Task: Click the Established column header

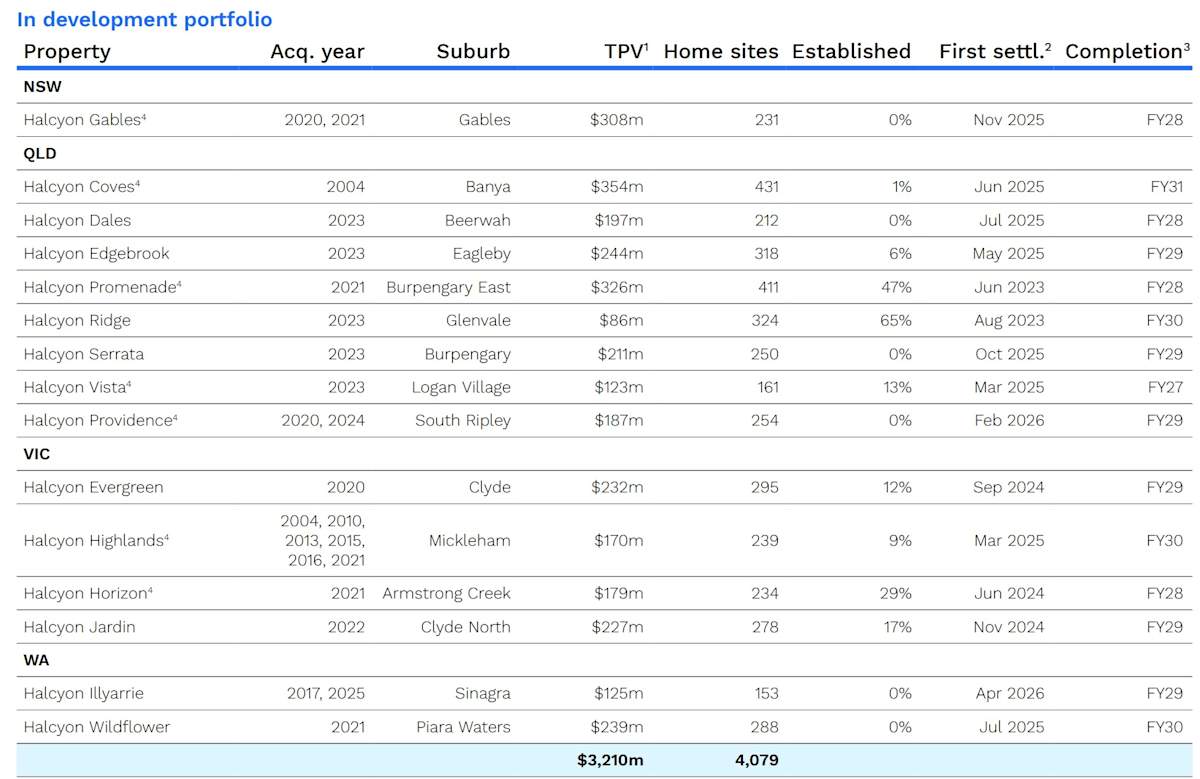Action: [851, 51]
